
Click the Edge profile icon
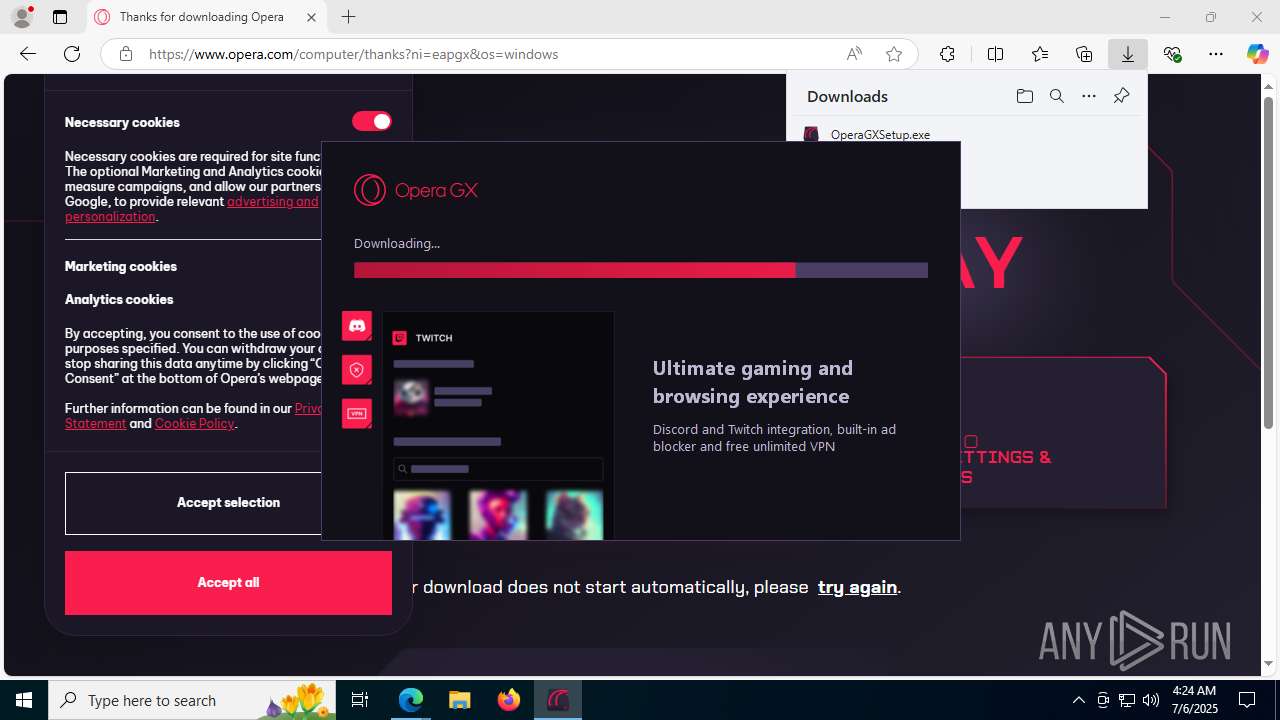21,17
